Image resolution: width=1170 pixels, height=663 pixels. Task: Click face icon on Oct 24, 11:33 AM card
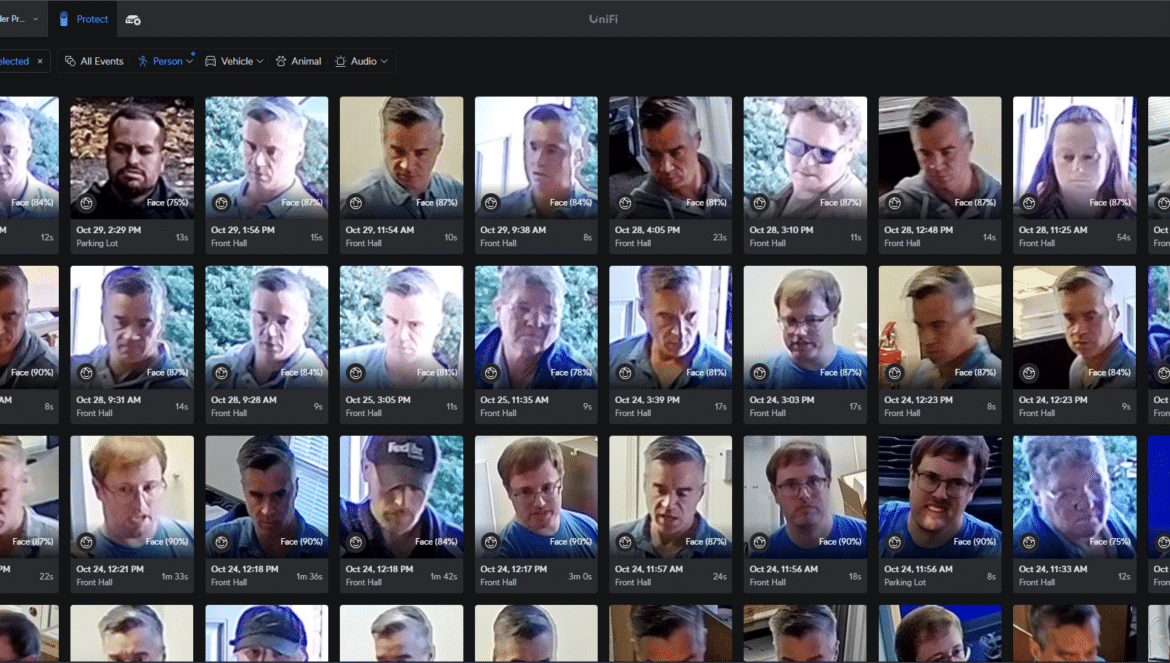[1029, 542]
